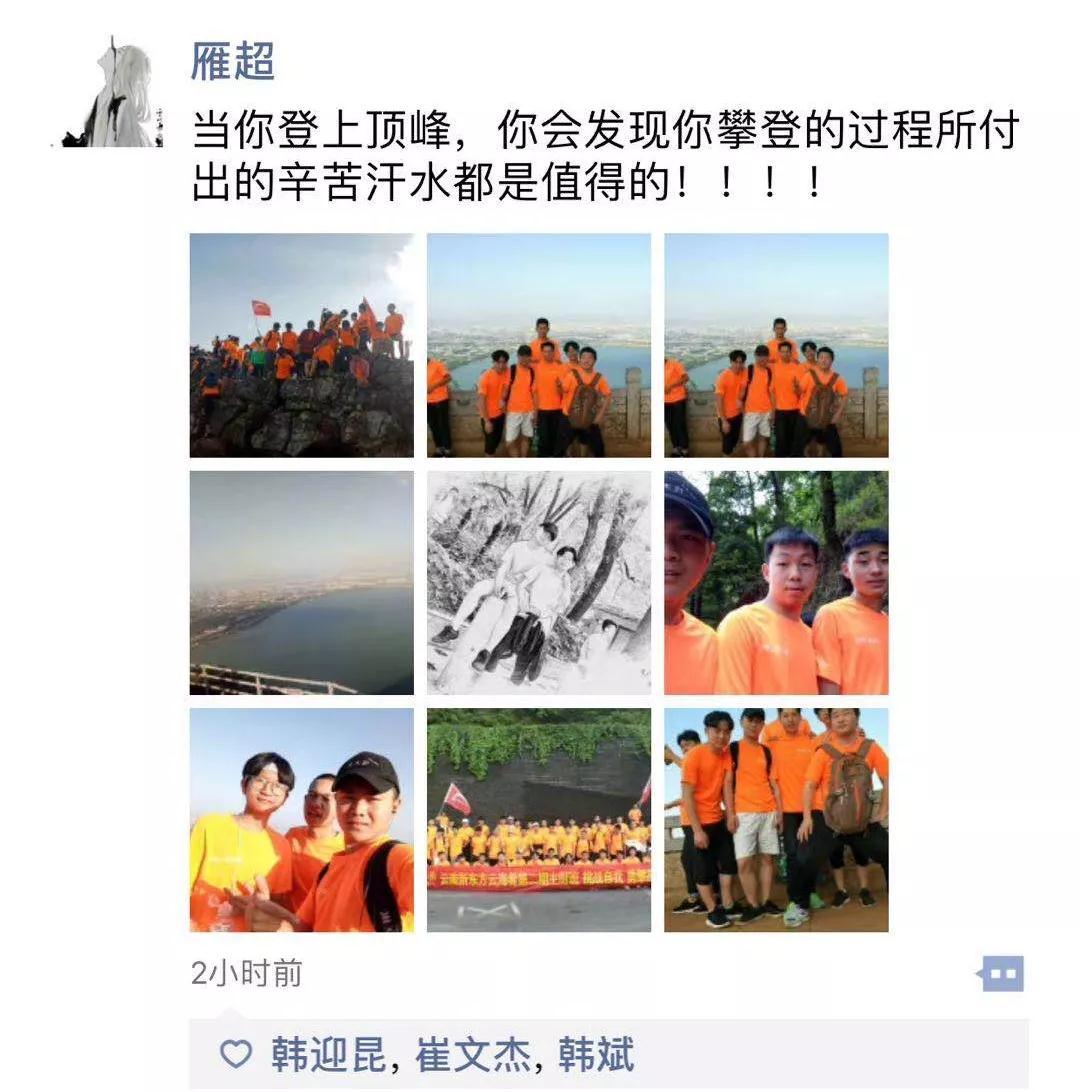Open the bottom-right full-body group photo
This screenshot has height=1092, width=1080.
coord(776,820)
